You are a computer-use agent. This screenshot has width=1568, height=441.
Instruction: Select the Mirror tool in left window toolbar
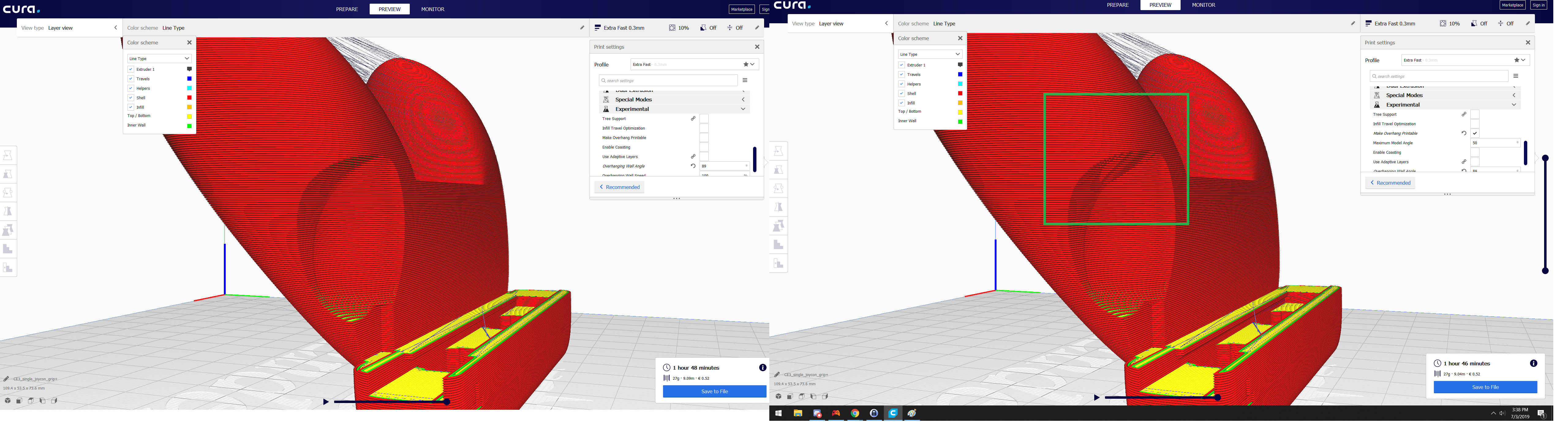click(8, 211)
